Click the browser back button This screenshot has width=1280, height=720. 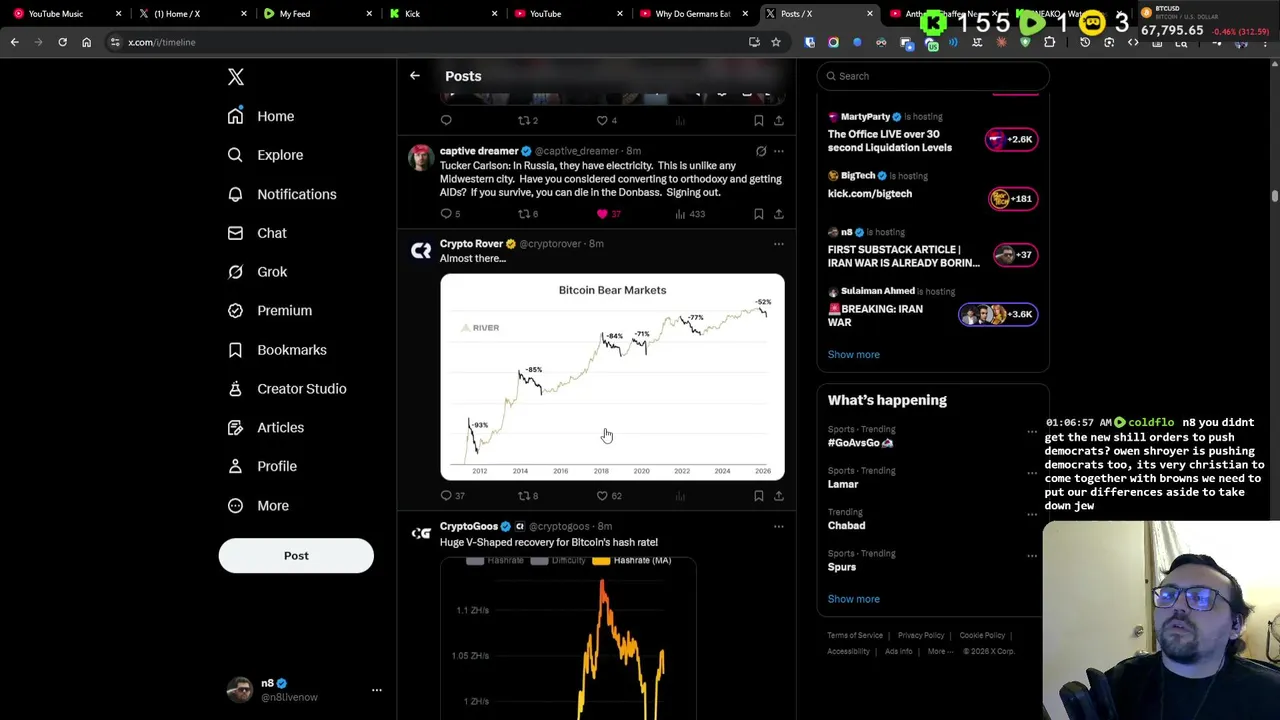[x=14, y=42]
